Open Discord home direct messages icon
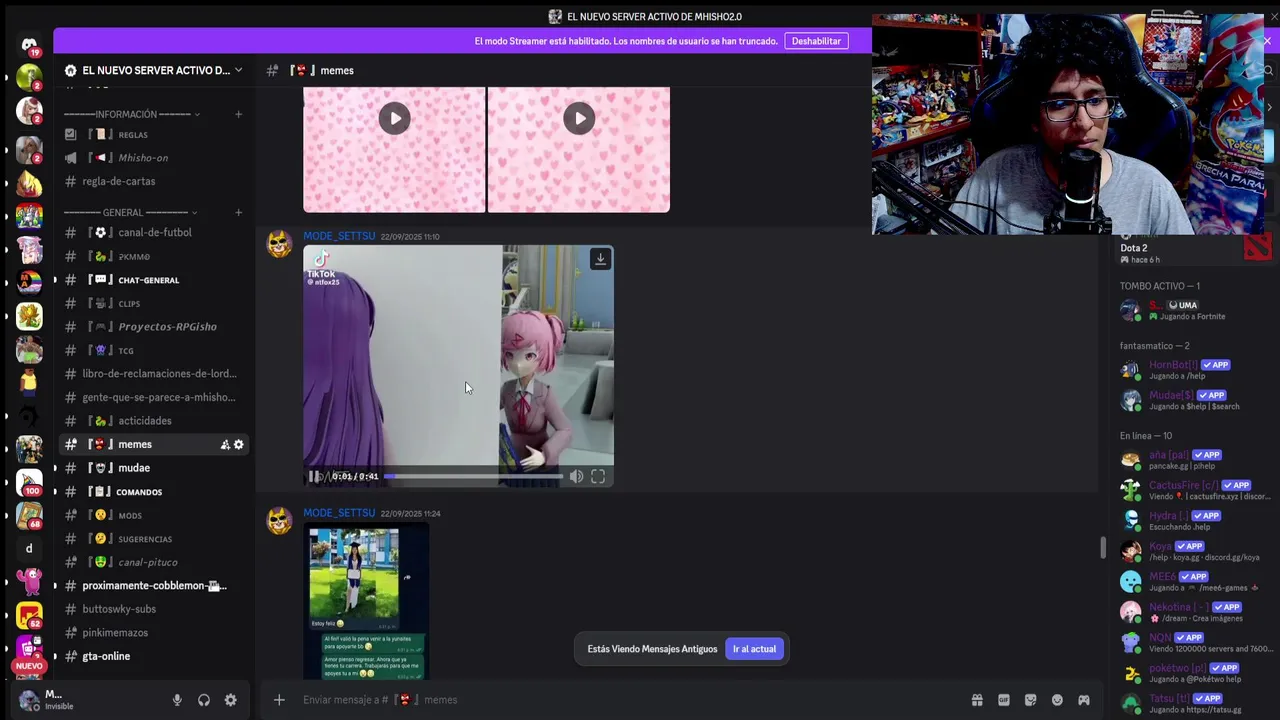This screenshot has height=720, width=1280. click(x=29, y=44)
